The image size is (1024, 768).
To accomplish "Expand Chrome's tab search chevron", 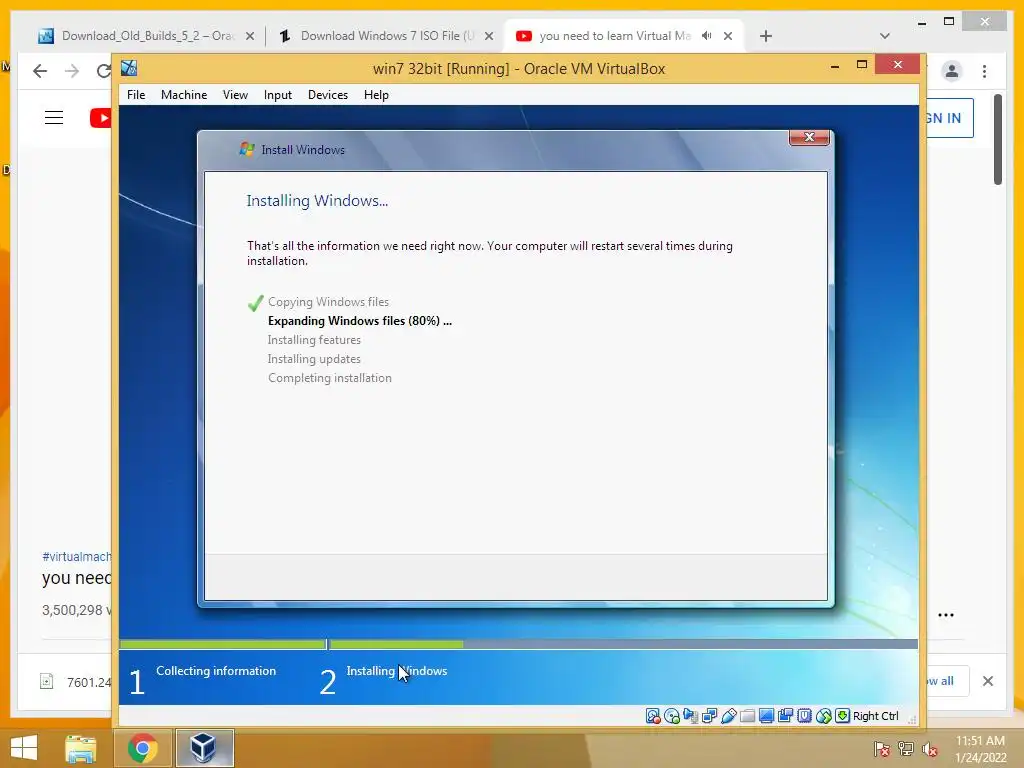I will click(884, 36).
